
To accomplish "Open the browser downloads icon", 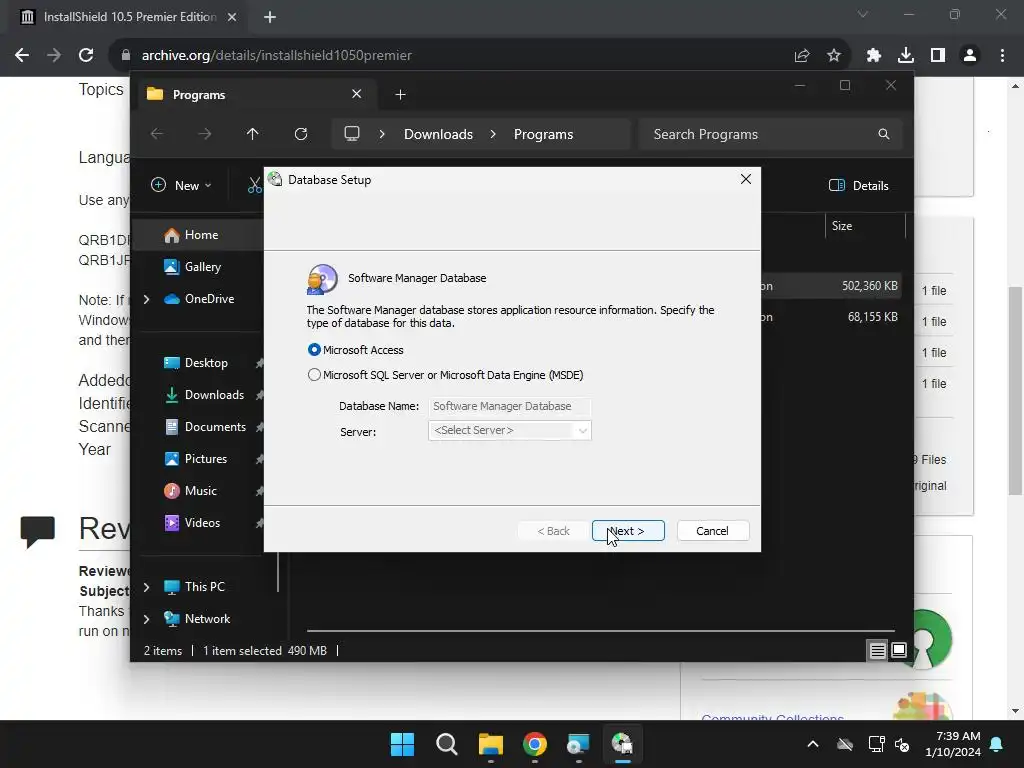I will click(x=906, y=56).
